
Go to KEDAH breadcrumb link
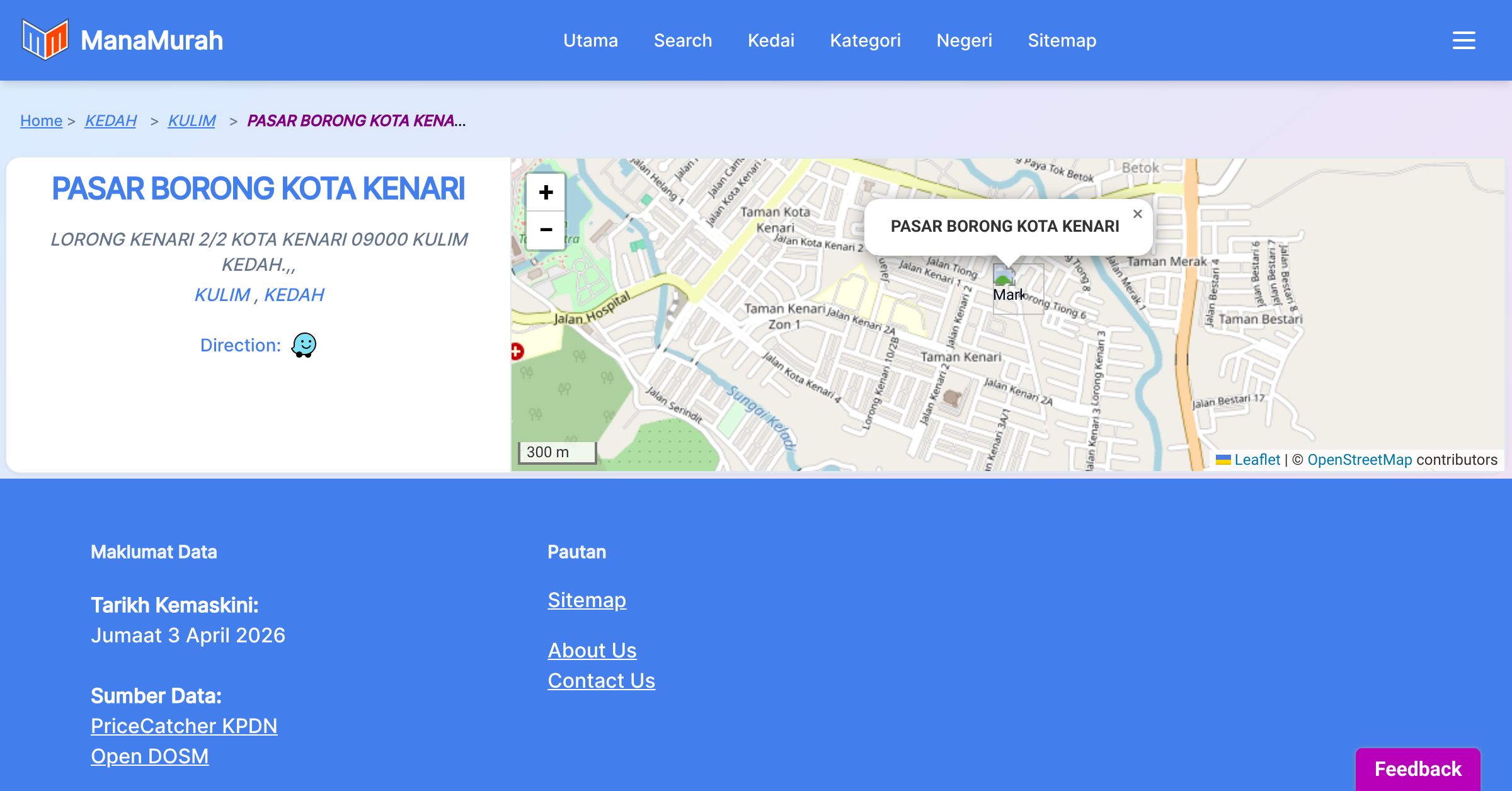tap(110, 120)
